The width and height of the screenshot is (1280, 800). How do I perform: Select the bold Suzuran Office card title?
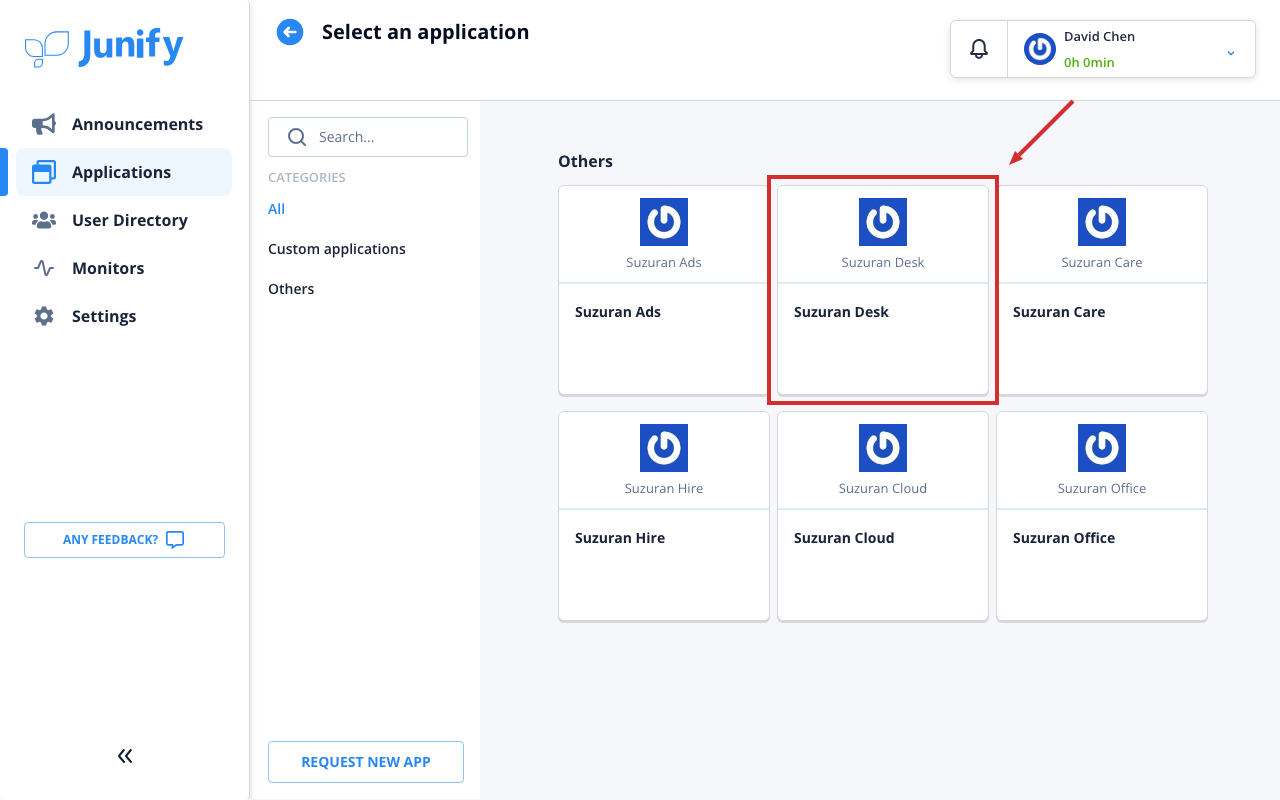[1064, 538]
